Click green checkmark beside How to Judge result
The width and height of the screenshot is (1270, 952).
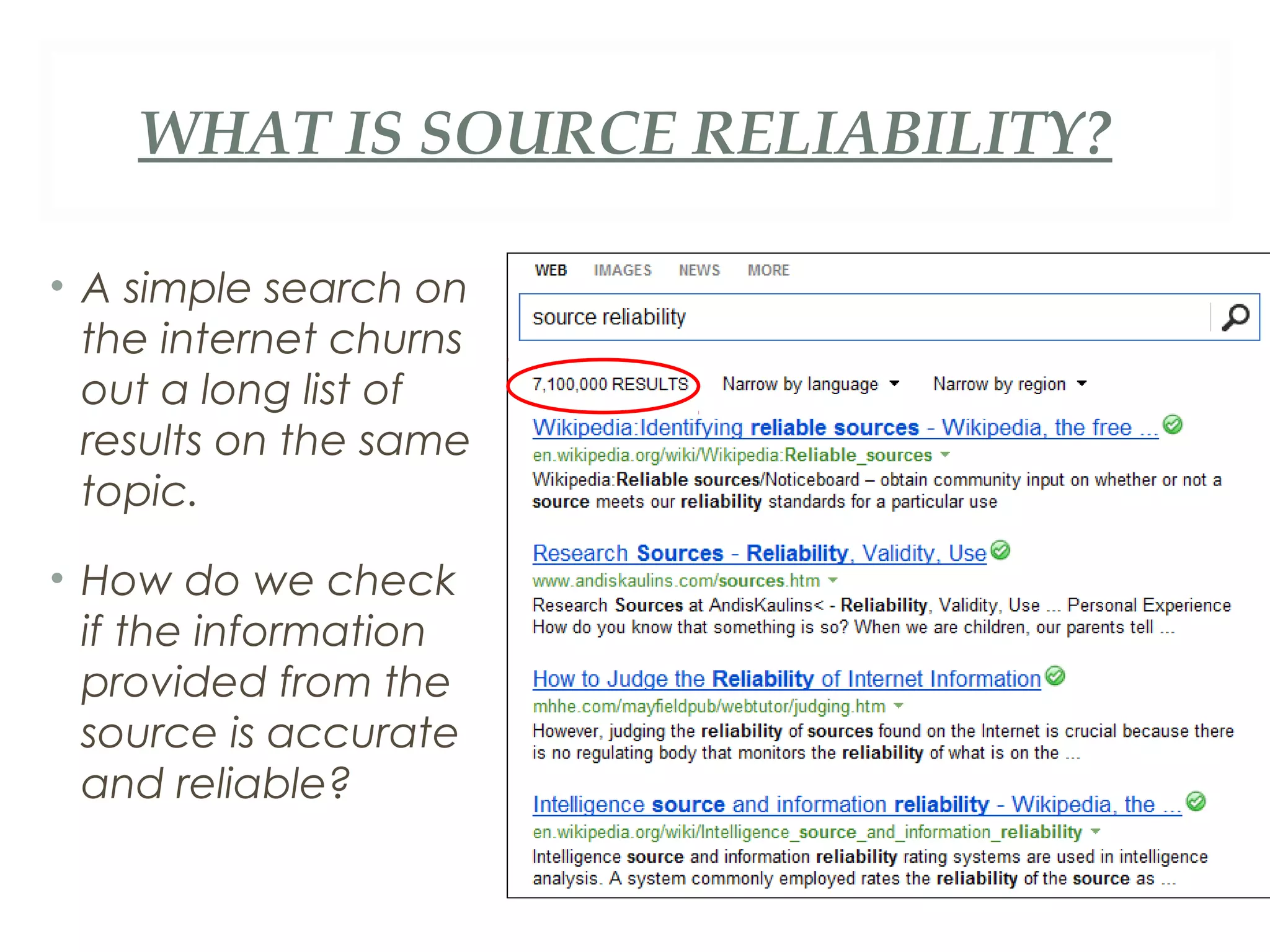click(1055, 676)
